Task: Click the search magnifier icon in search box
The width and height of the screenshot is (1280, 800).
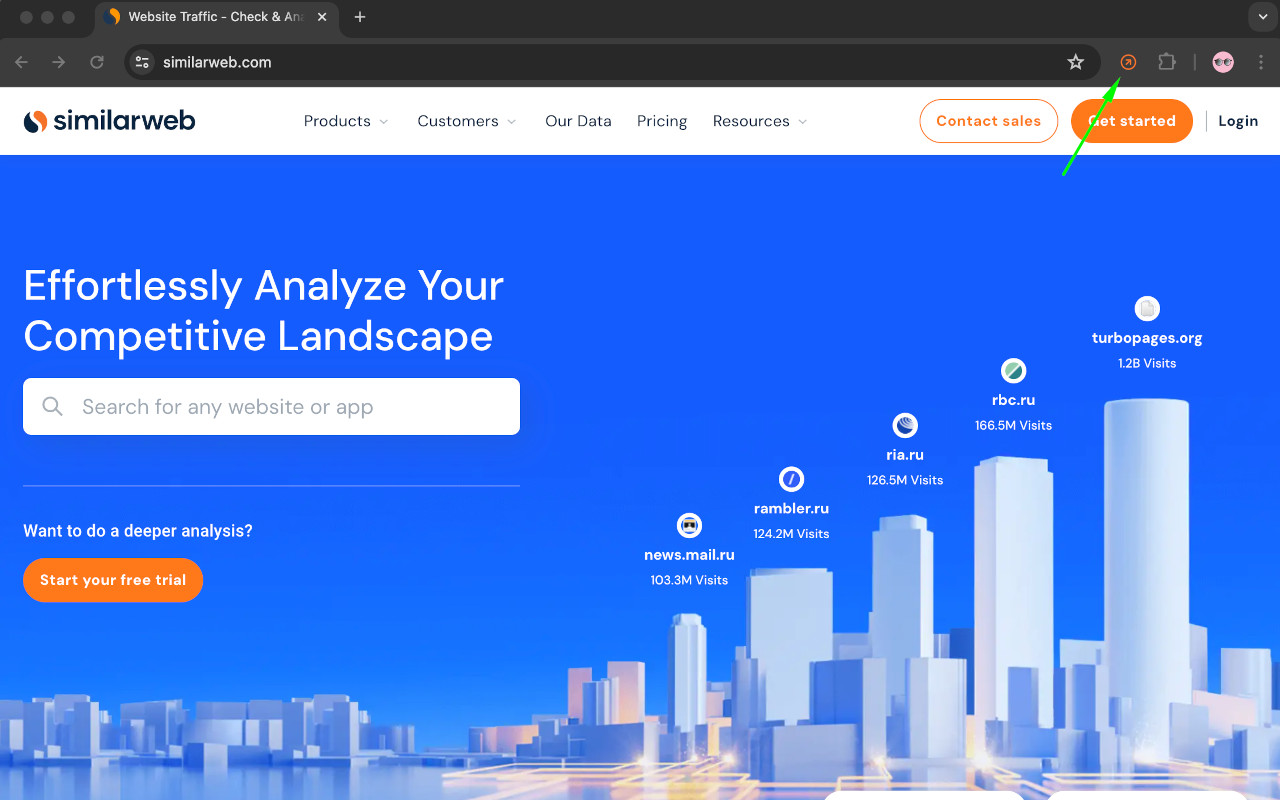Action: coord(53,407)
